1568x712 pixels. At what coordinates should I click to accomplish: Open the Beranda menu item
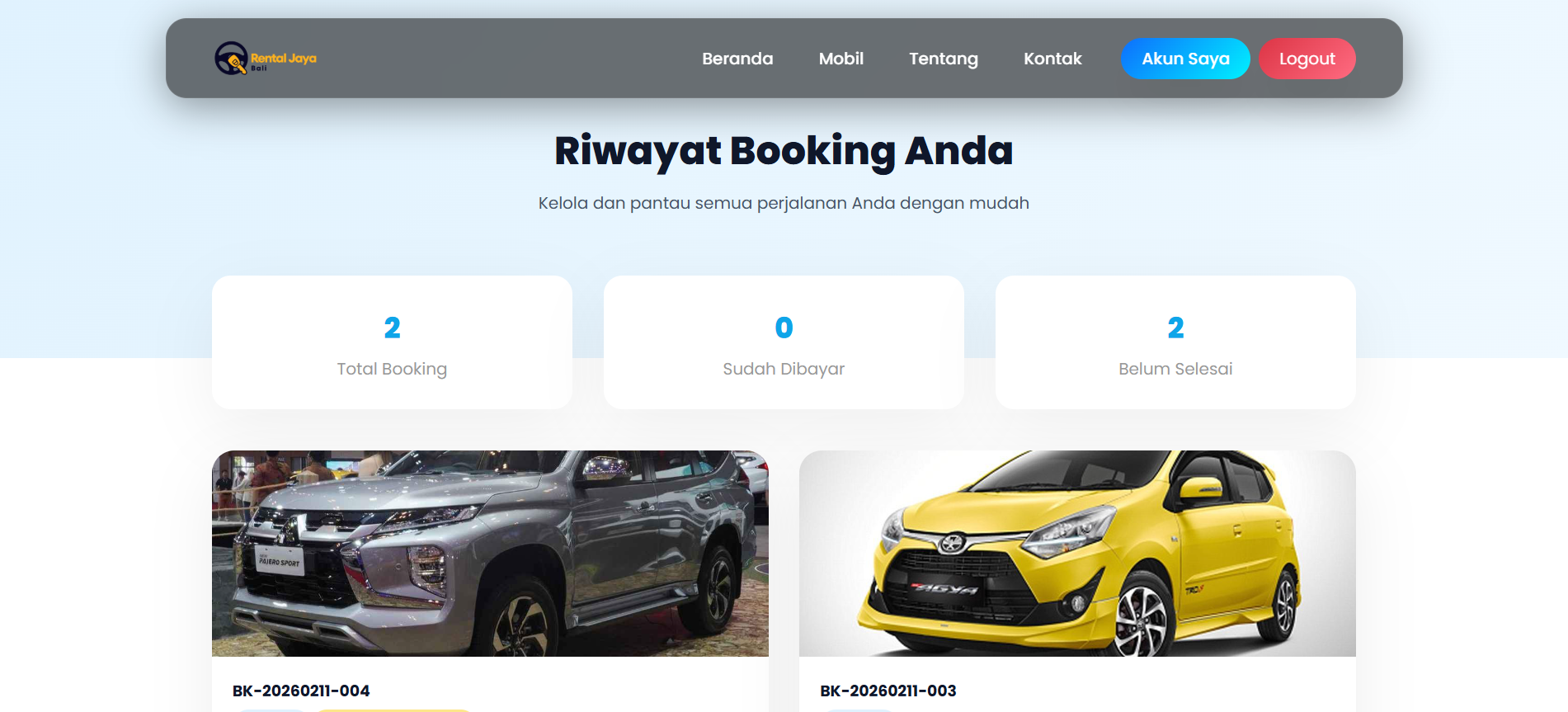point(737,59)
